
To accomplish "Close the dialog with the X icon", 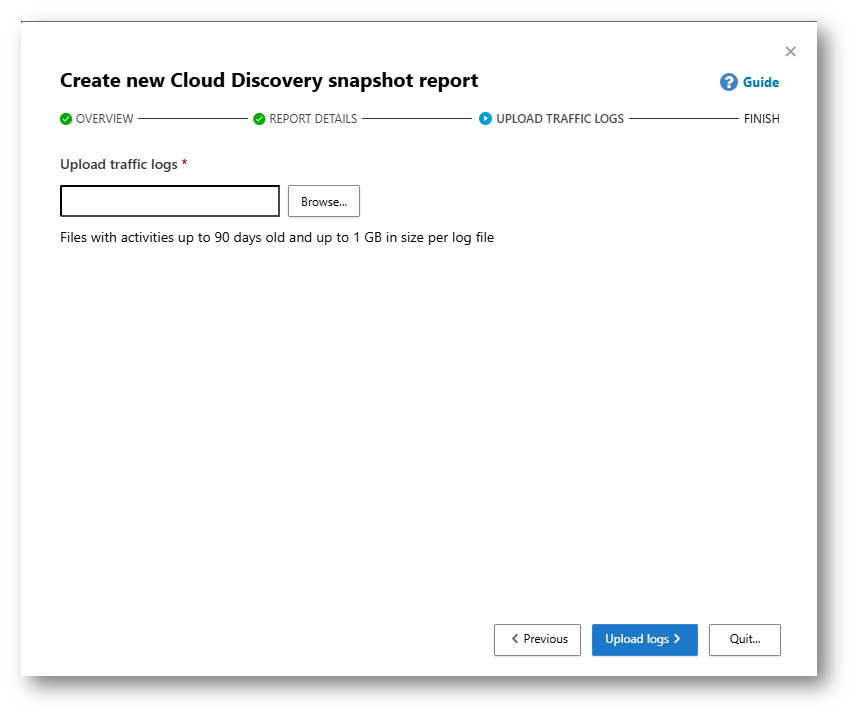I will (x=790, y=51).
